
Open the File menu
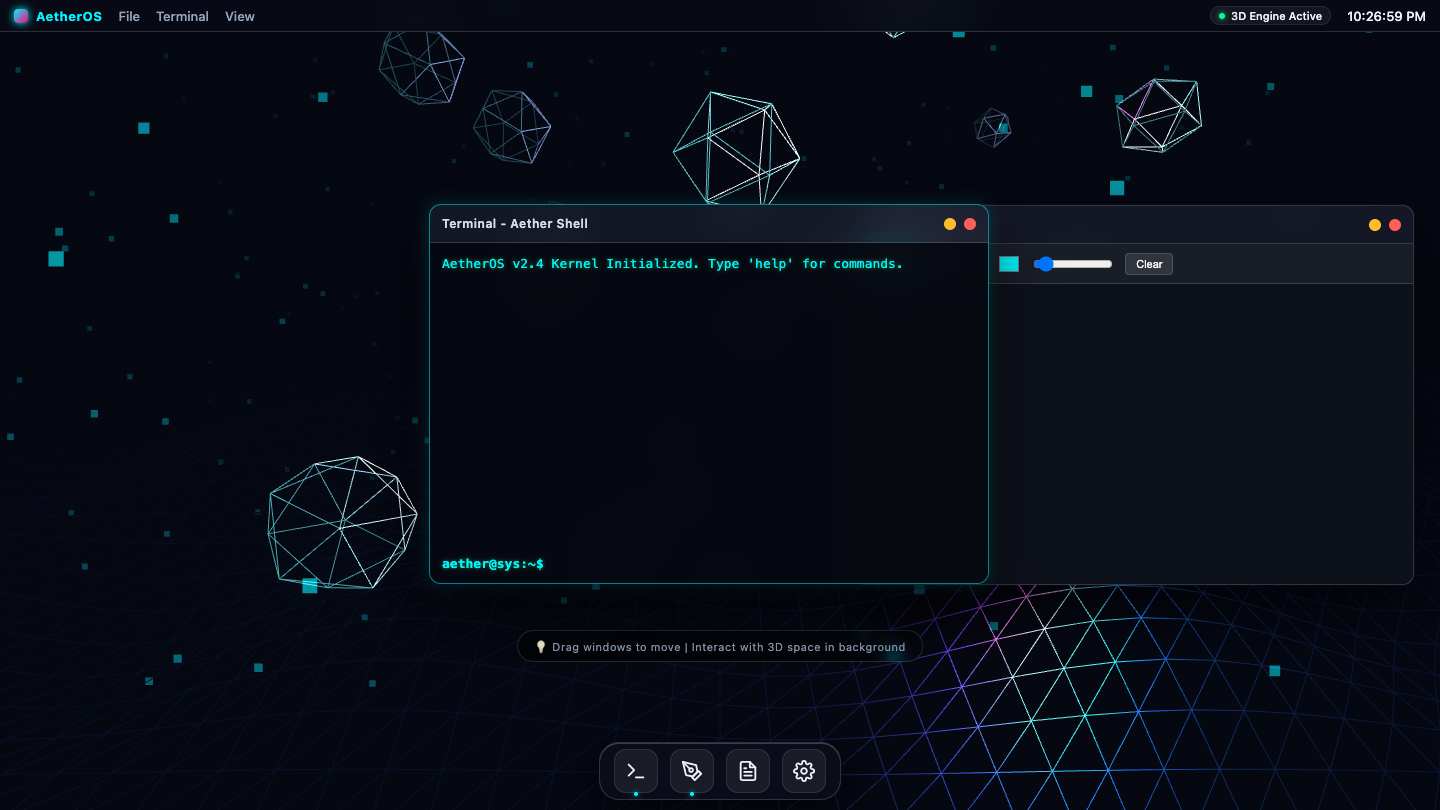click(129, 16)
